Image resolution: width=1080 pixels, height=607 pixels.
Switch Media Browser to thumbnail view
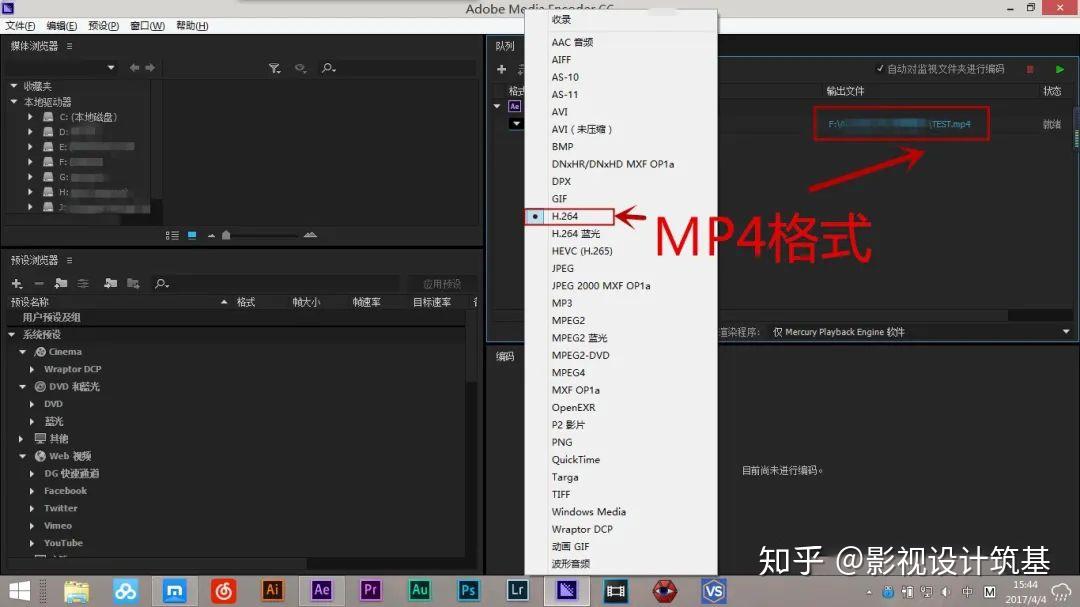[192, 236]
